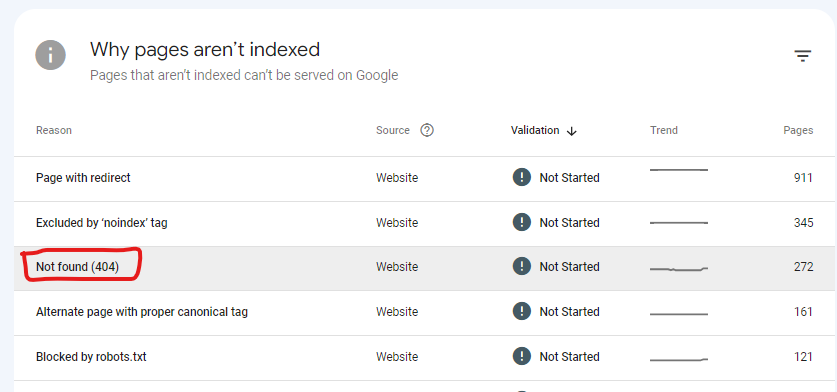Click warning icon in Alternate page row

522,311
